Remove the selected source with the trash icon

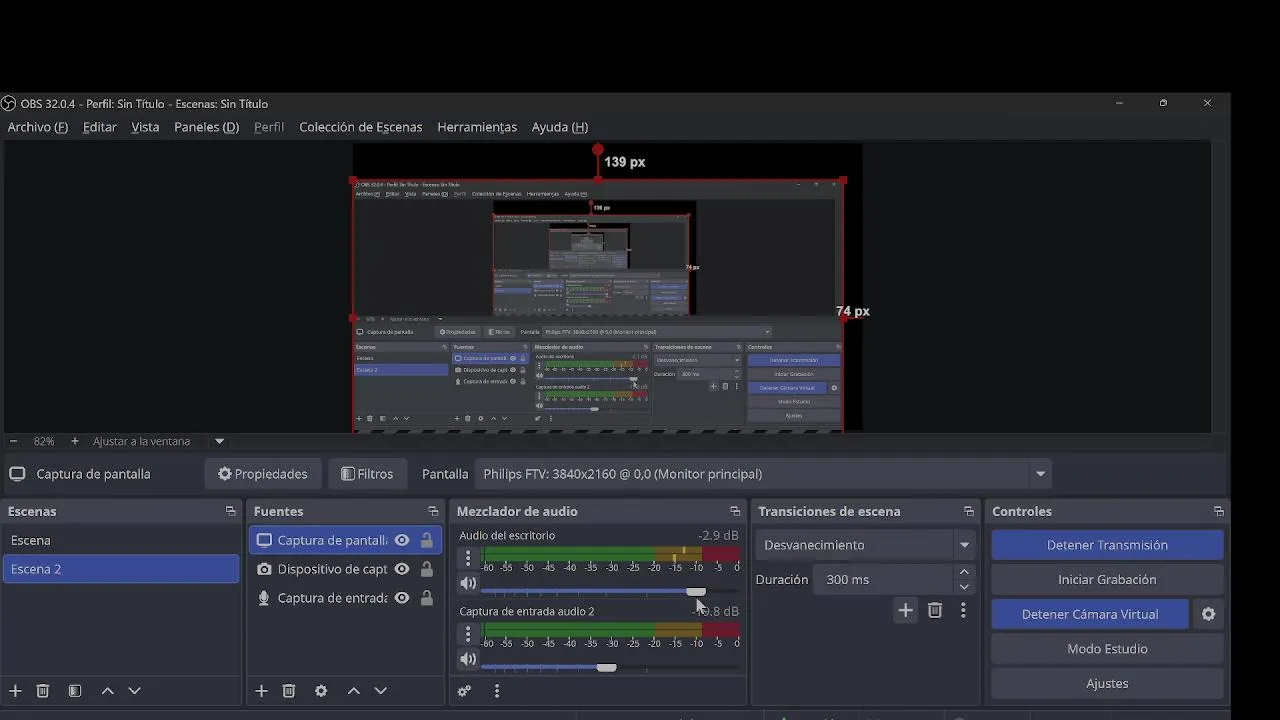[289, 691]
